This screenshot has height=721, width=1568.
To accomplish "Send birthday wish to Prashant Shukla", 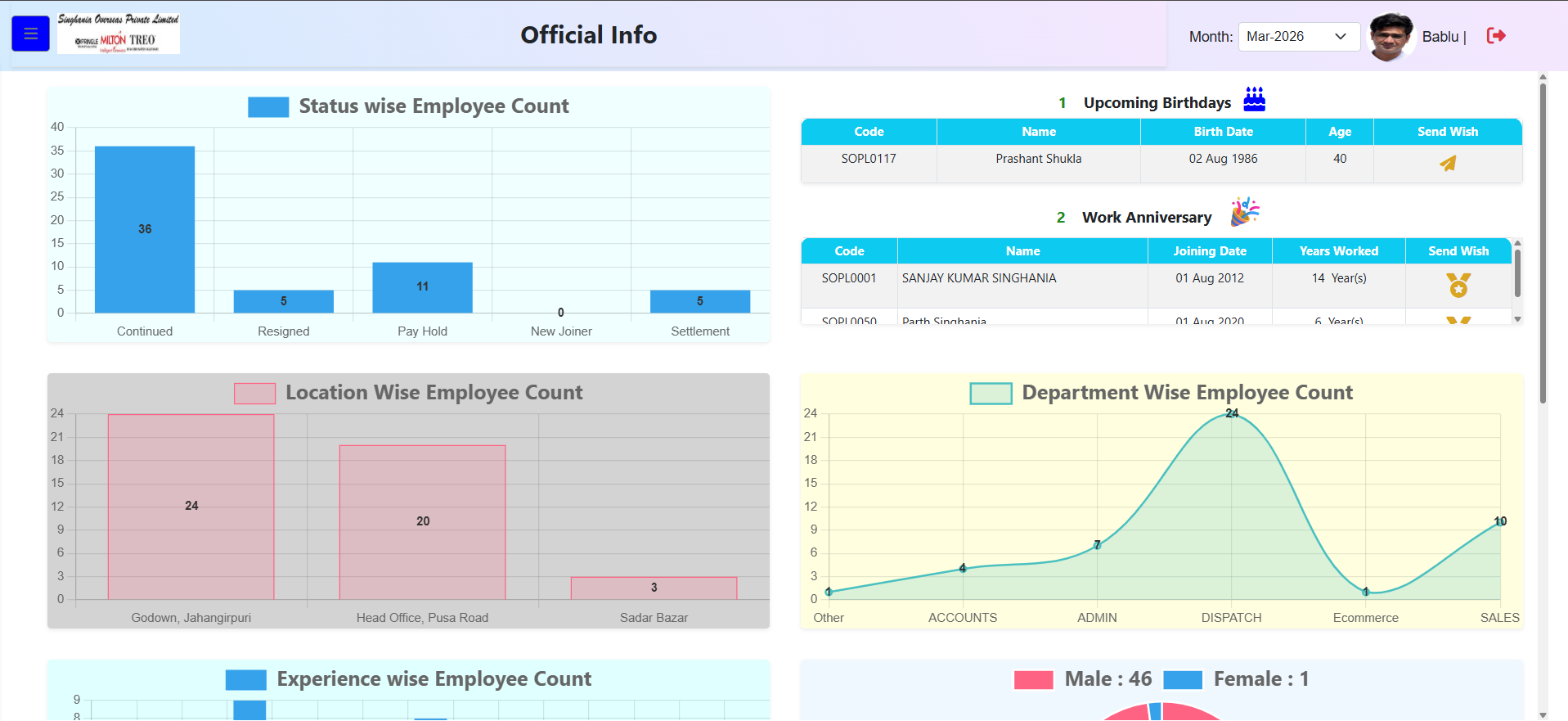I will tap(1448, 164).
